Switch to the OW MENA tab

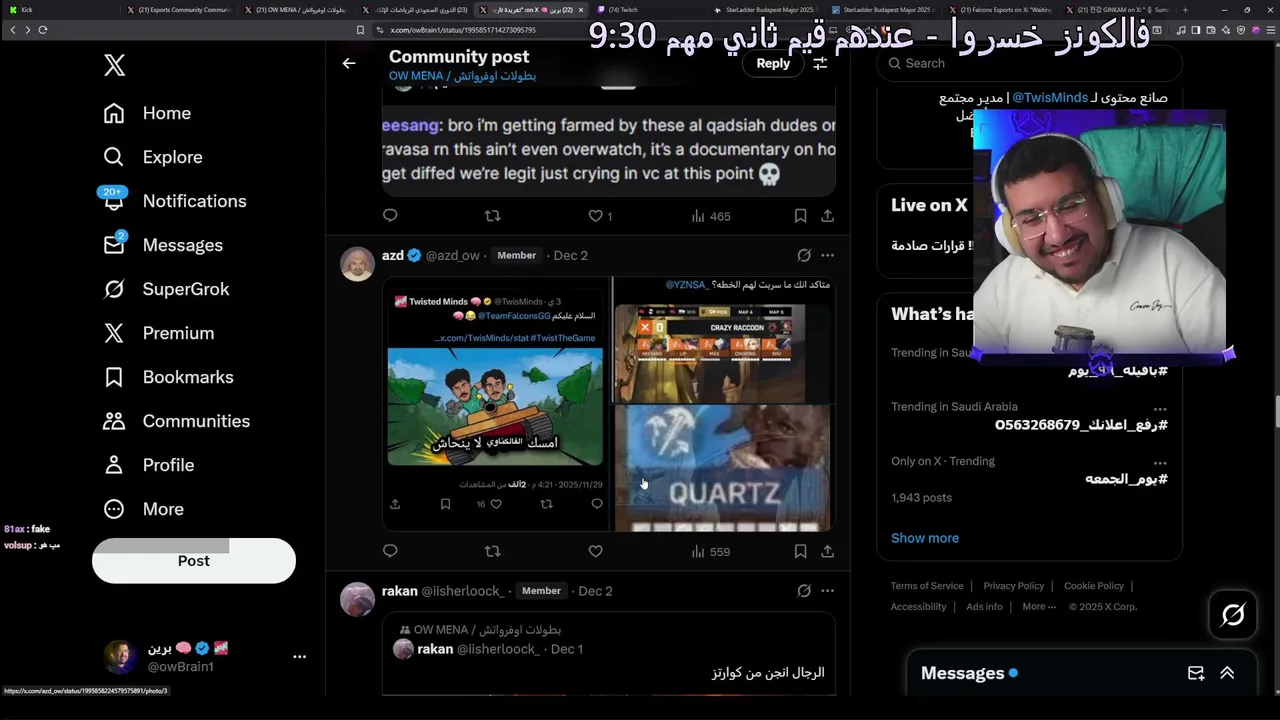(x=296, y=10)
